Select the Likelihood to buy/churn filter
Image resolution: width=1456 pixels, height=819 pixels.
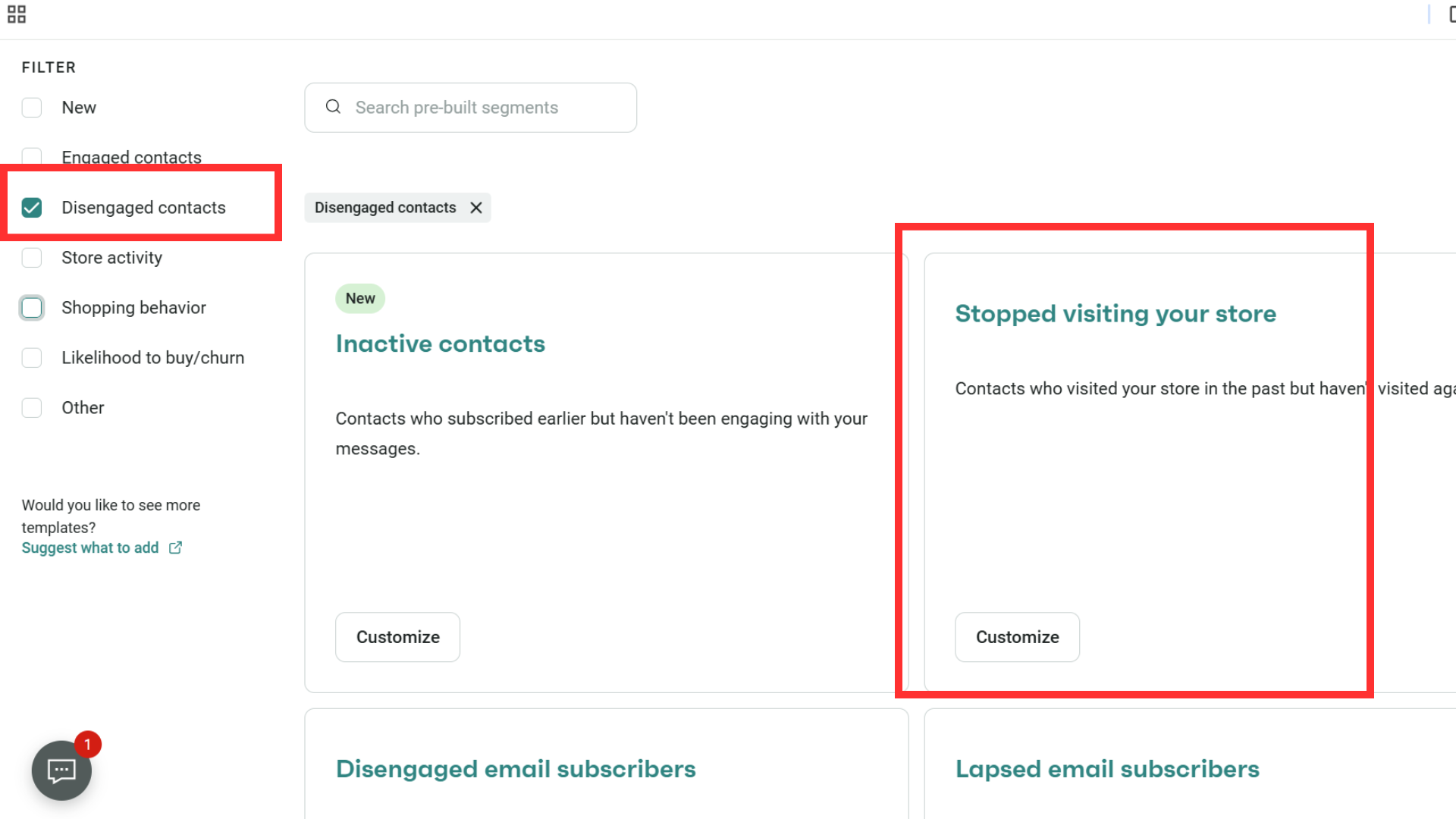coord(32,358)
